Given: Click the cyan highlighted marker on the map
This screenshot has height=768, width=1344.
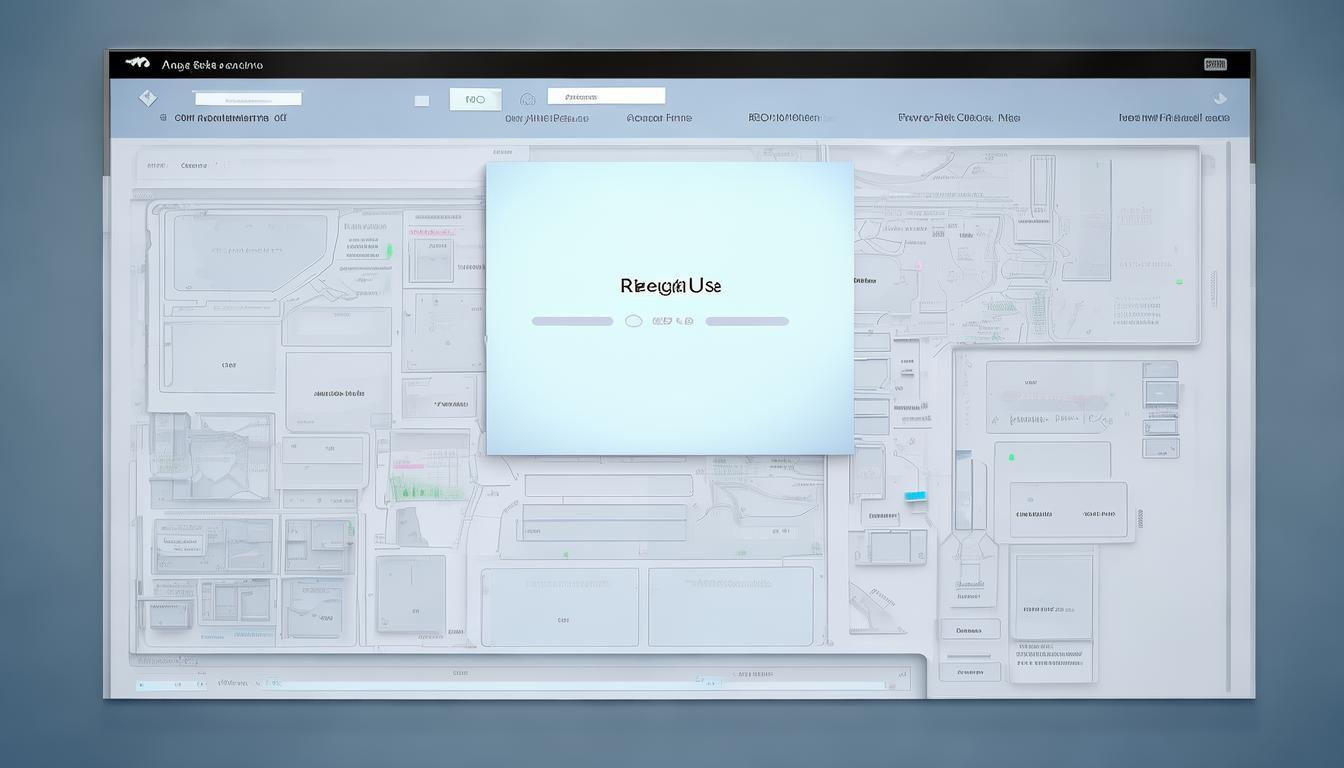Looking at the screenshot, I should point(915,496).
